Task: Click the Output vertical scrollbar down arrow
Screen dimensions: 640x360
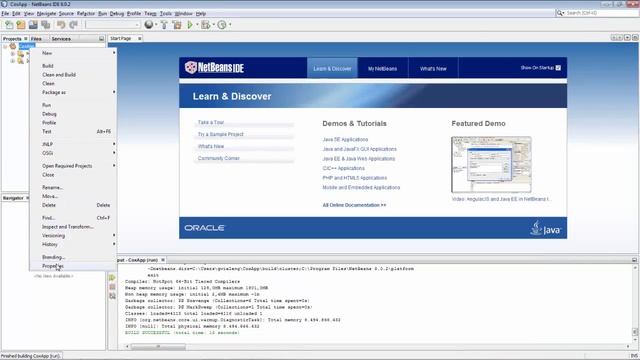Action: pos(635,340)
